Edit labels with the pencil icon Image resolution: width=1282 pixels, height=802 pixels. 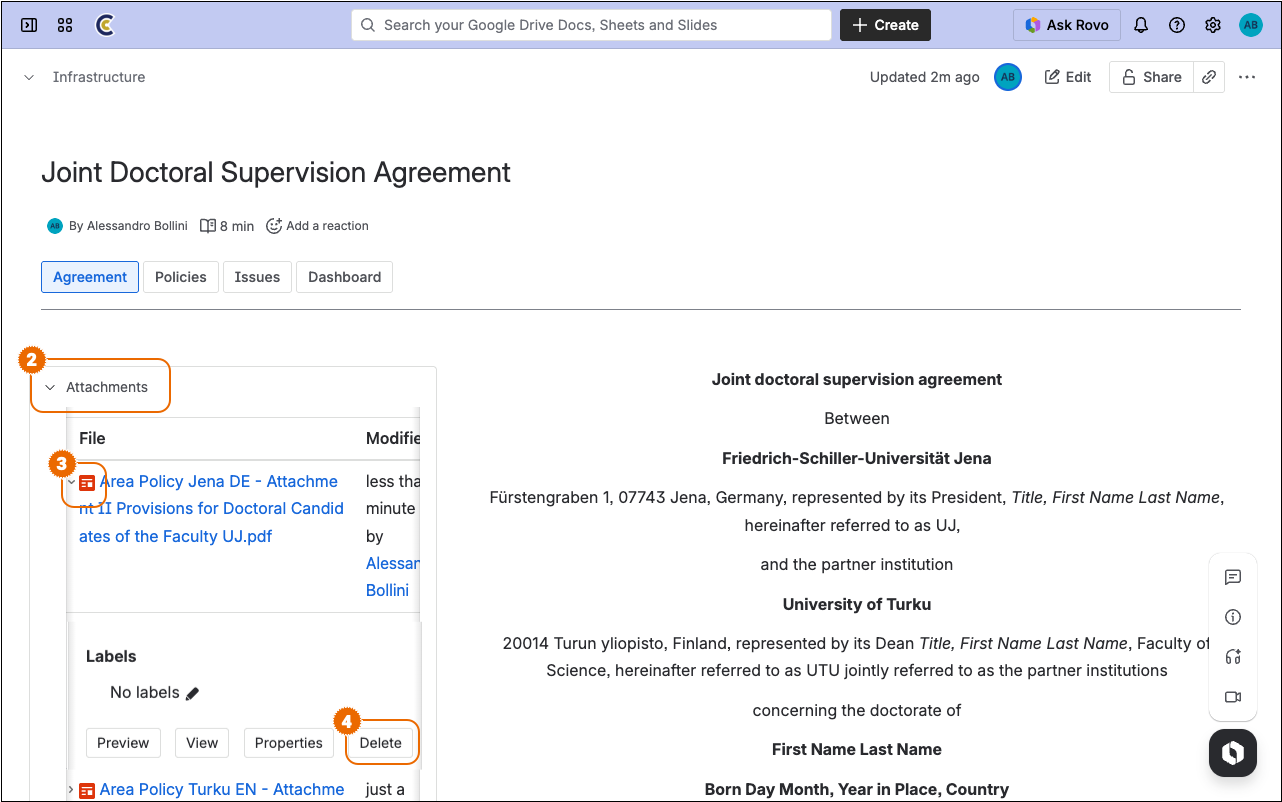pos(193,693)
